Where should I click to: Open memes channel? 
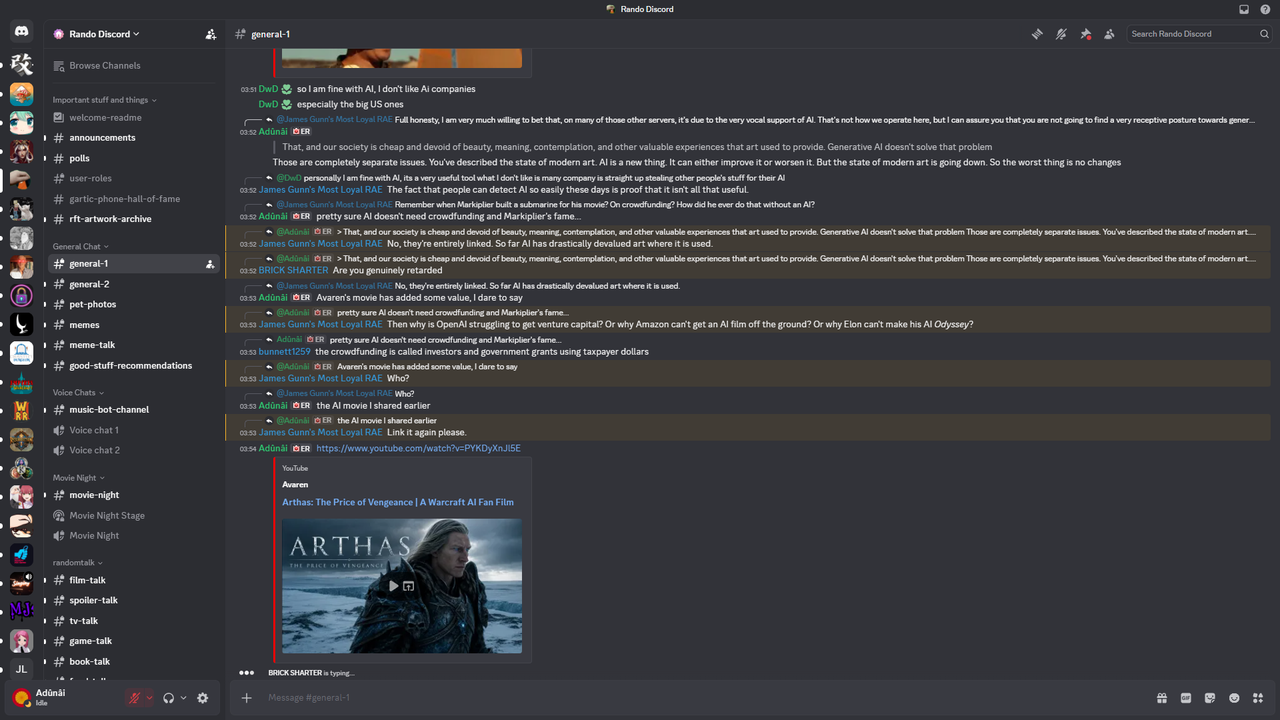point(133,325)
